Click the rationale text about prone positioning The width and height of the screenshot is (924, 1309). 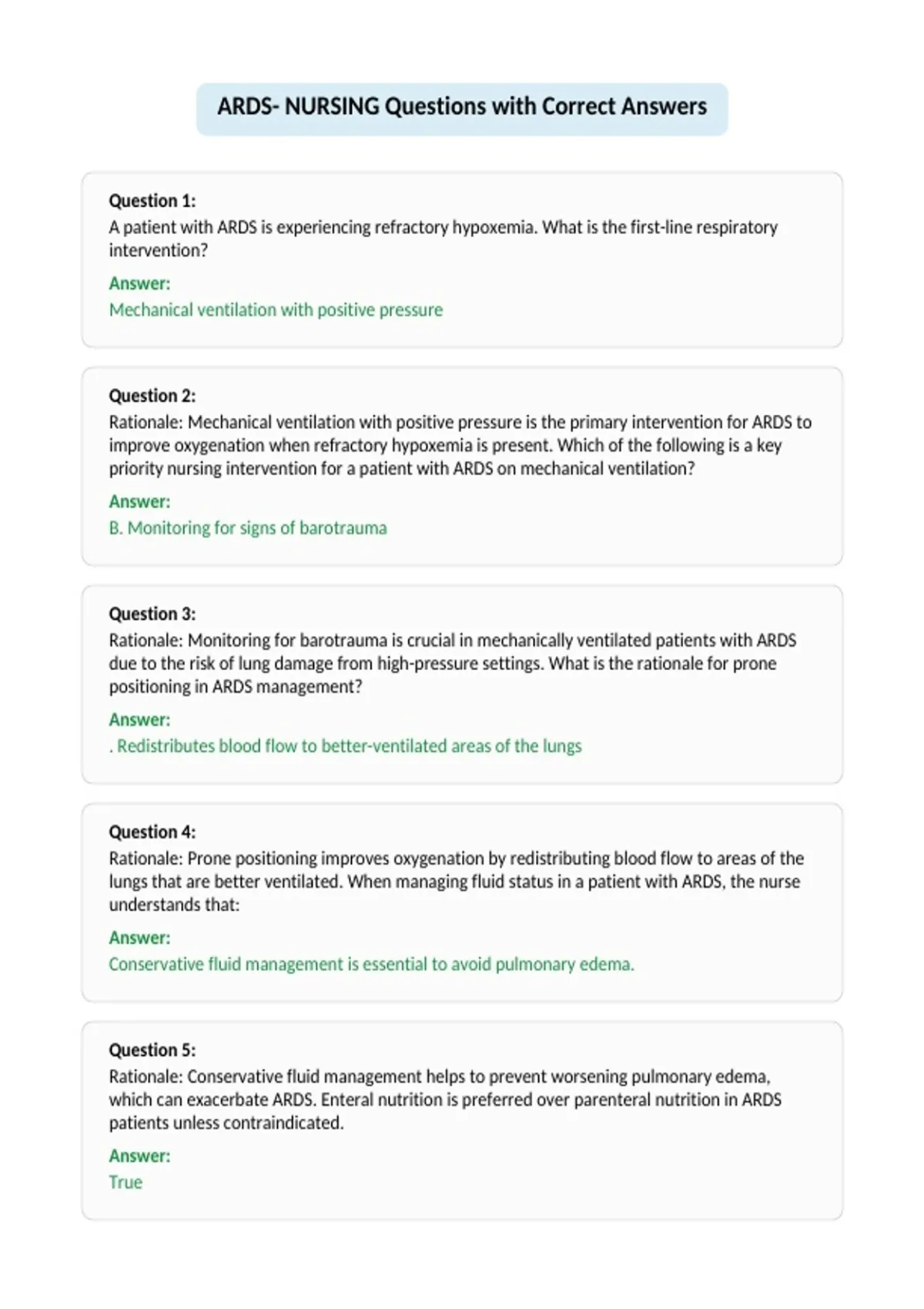[456, 882]
